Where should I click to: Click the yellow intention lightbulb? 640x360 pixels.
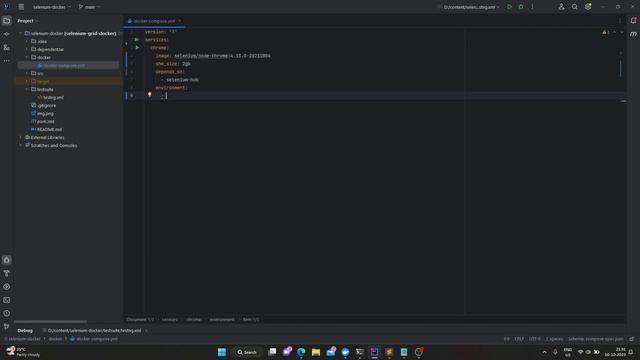(x=149, y=95)
